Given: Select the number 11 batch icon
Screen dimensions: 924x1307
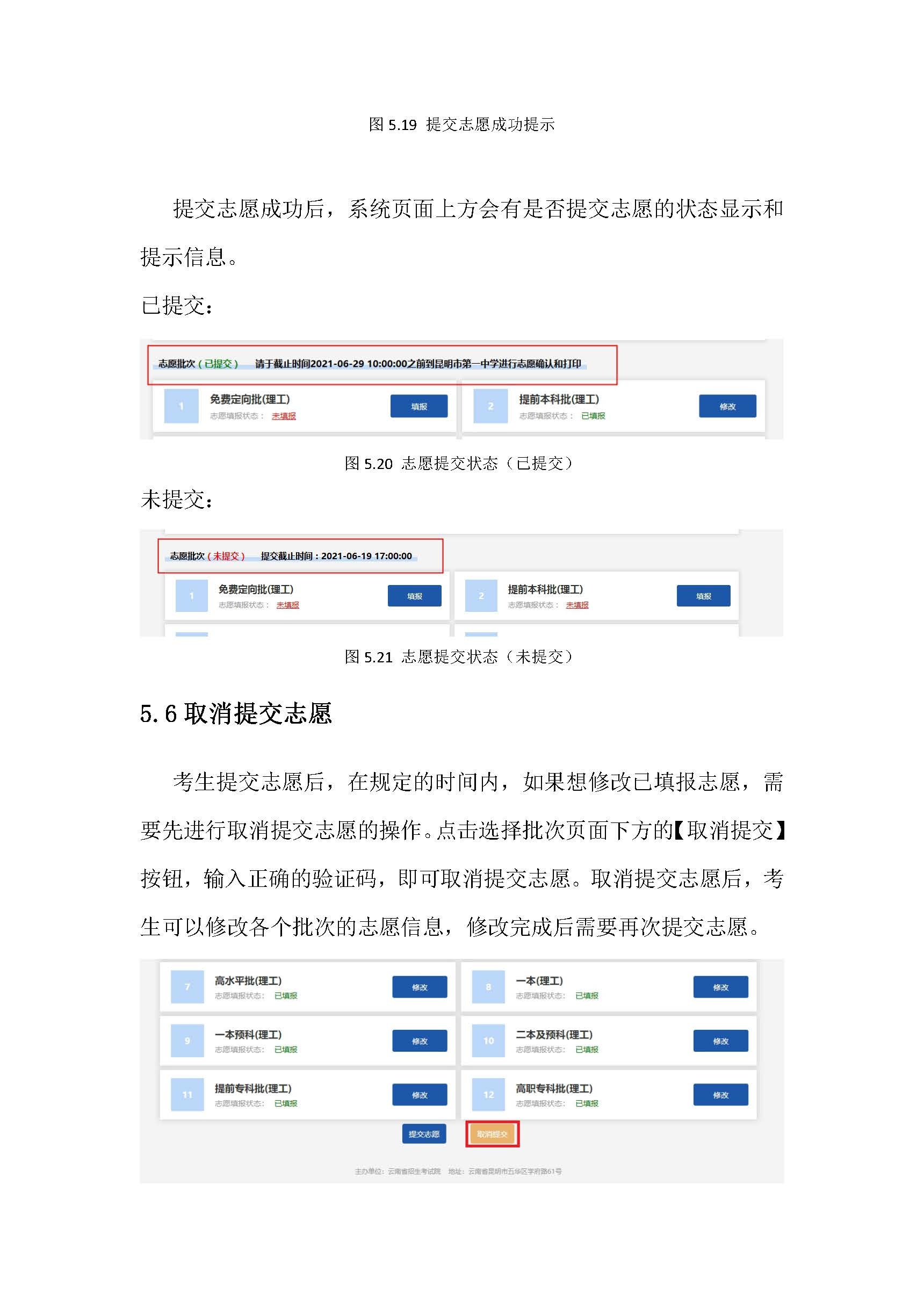Looking at the screenshot, I should 187,1095.
